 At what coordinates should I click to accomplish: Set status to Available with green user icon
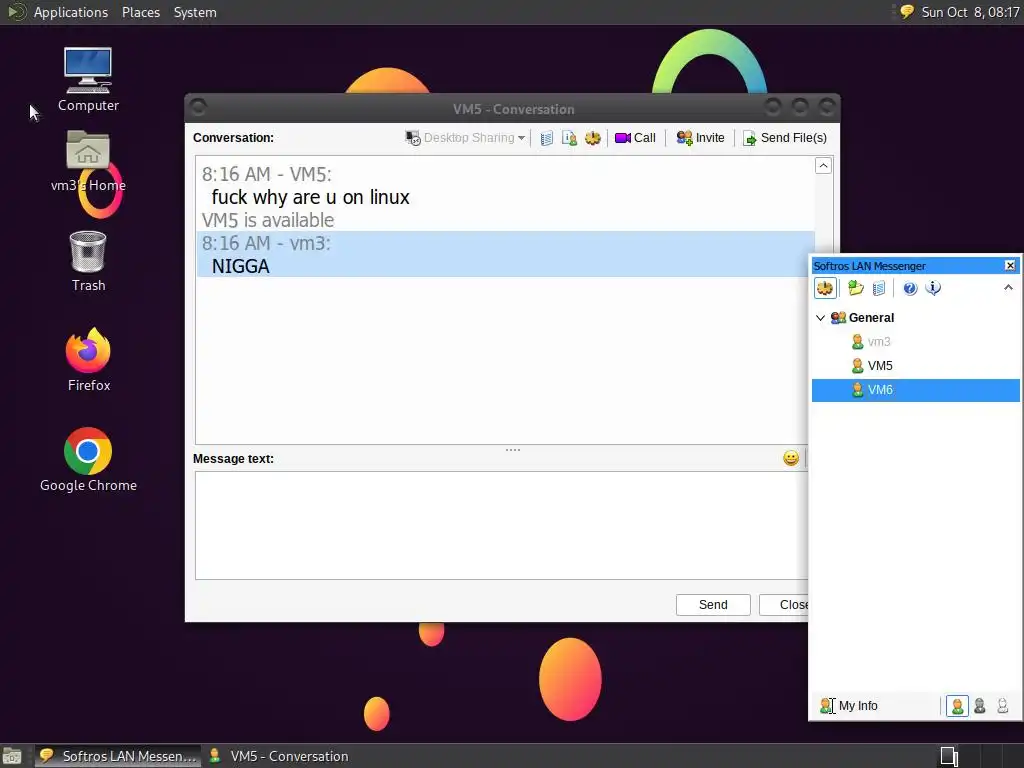[x=957, y=706]
